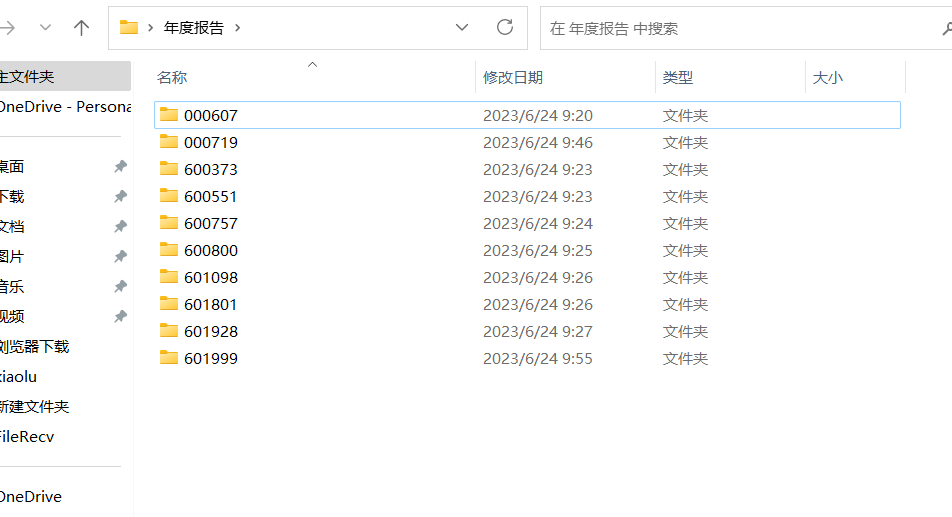This screenshot has height=517, width=952.
Task: Select folder icon of 600373
Action: click(x=169, y=168)
